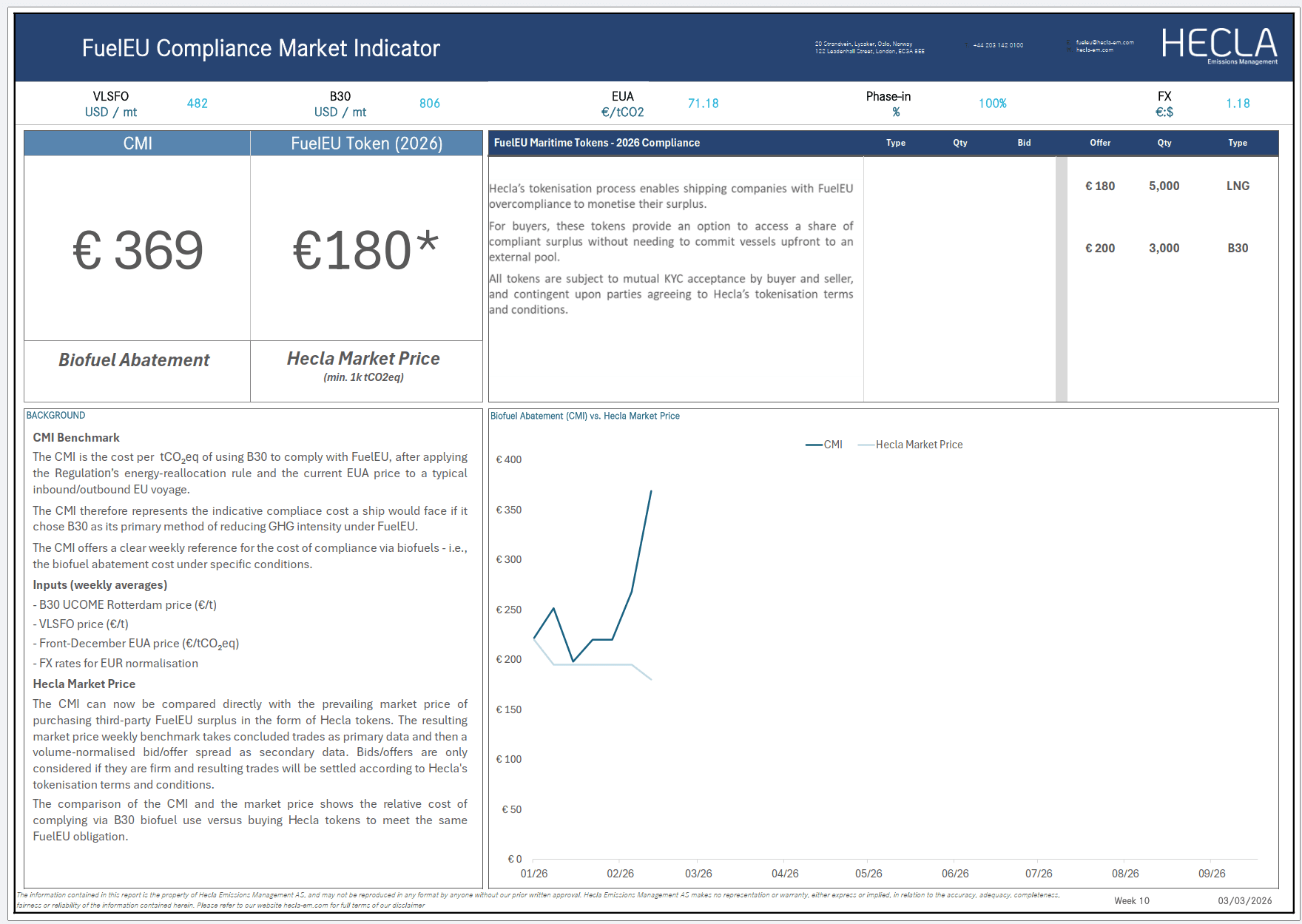Click the 01/26 x-axis label
This screenshot has height=924, width=1302.
(534, 874)
